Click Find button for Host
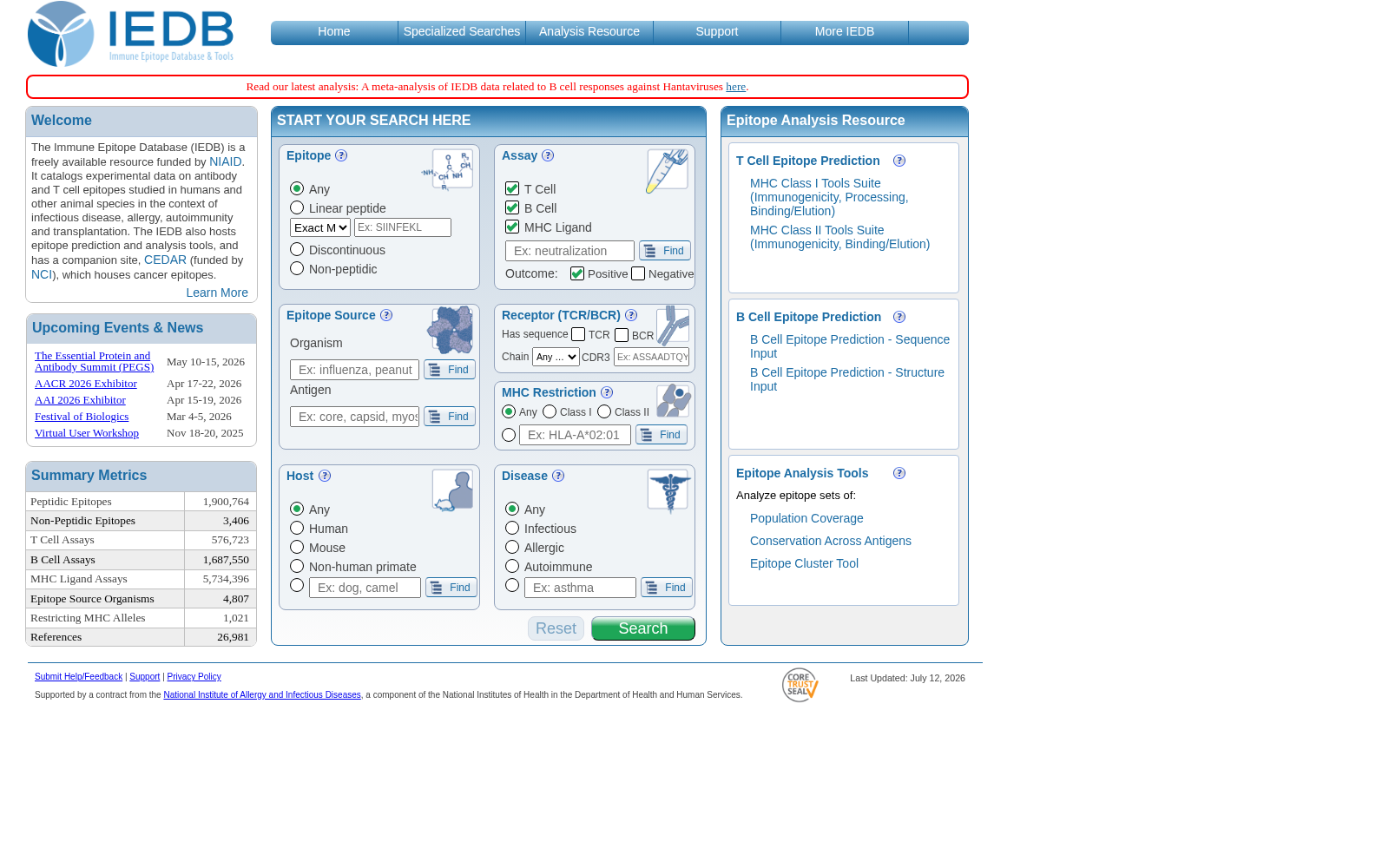The width and height of the screenshot is (1389, 868). coord(451,588)
